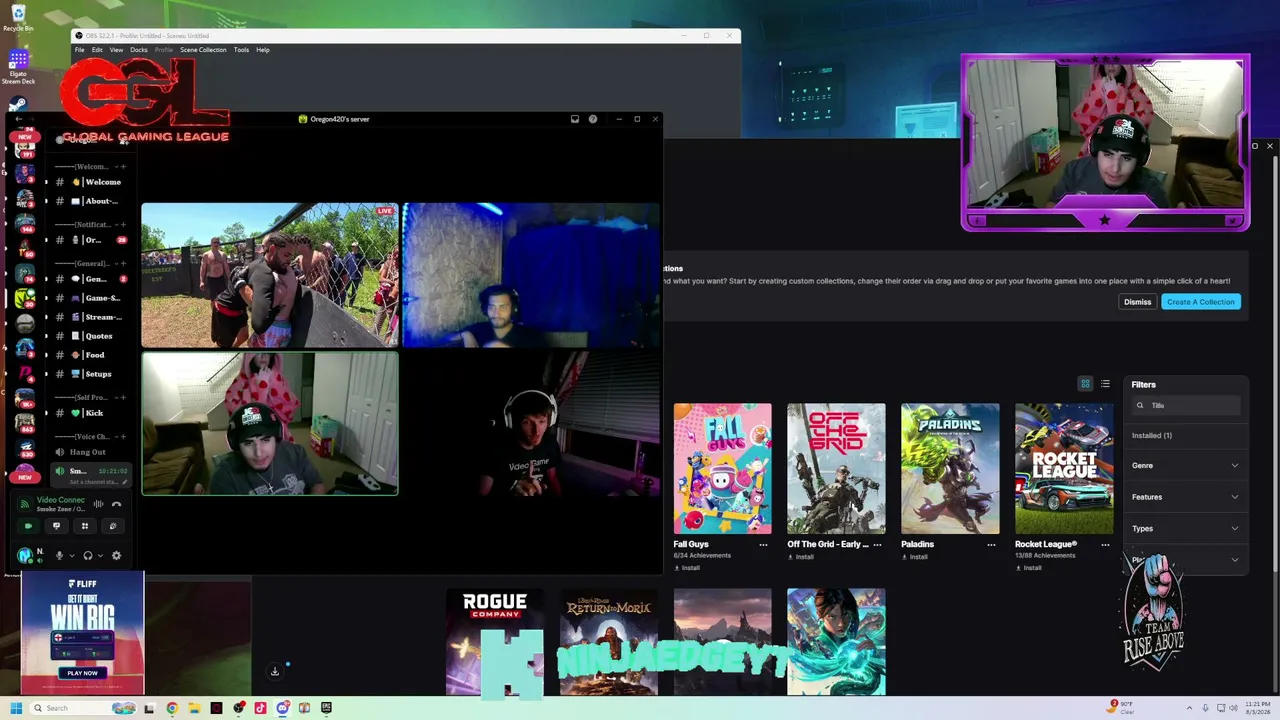Open the Edit menu in OBS
Viewport: 1280px width, 720px height.
pyautogui.click(x=97, y=50)
